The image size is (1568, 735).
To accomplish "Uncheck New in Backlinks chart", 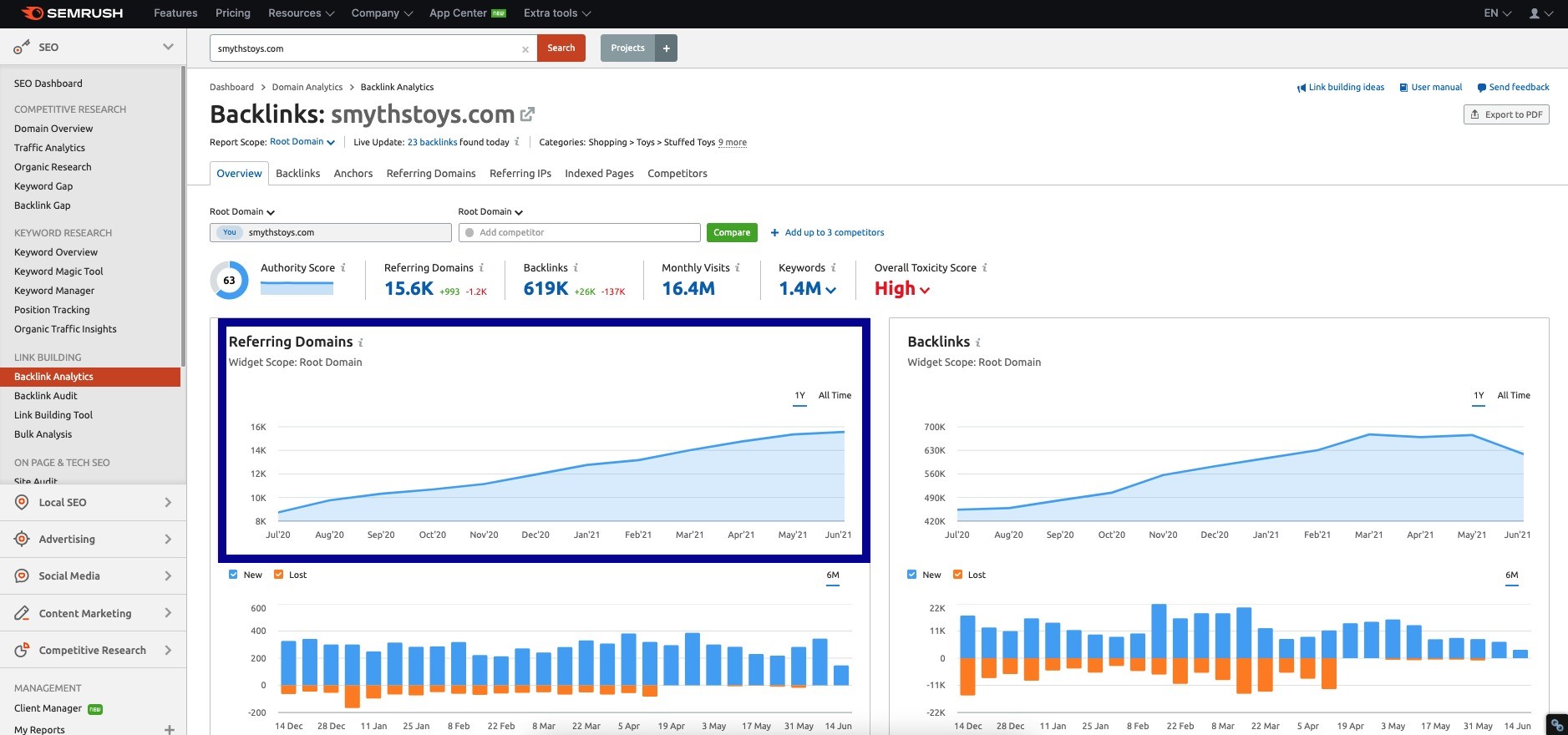I will click(x=912, y=575).
